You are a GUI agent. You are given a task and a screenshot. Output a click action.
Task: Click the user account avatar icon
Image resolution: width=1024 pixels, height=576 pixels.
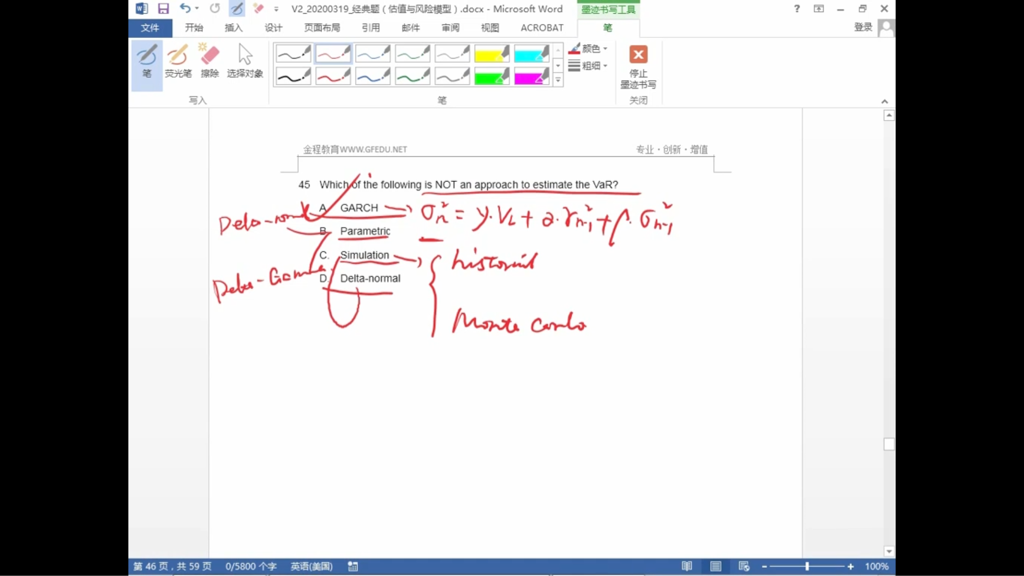pyautogui.click(x=886, y=27)
